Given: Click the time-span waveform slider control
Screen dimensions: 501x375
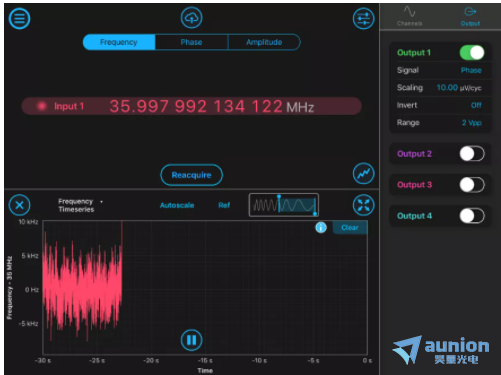Looking at the screenshot, I should click(x=284, y=205).
